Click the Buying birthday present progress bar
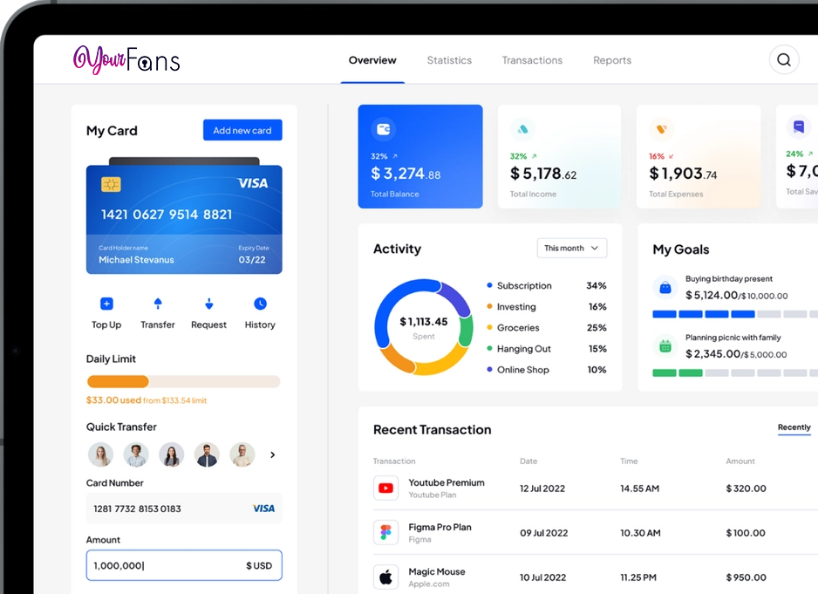 (x=735, y=314)
